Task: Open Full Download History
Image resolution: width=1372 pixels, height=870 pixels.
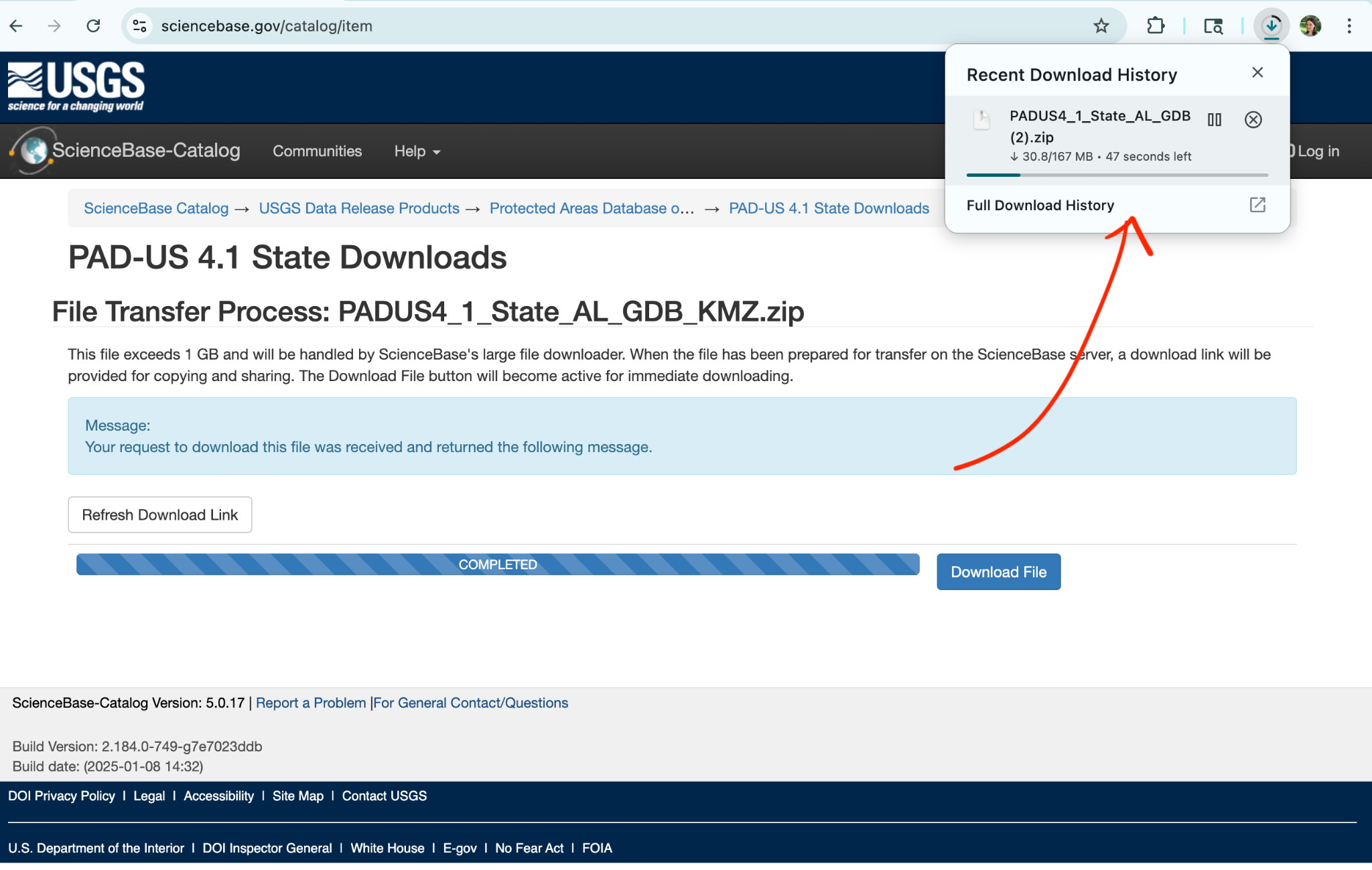Action: 1040,206
